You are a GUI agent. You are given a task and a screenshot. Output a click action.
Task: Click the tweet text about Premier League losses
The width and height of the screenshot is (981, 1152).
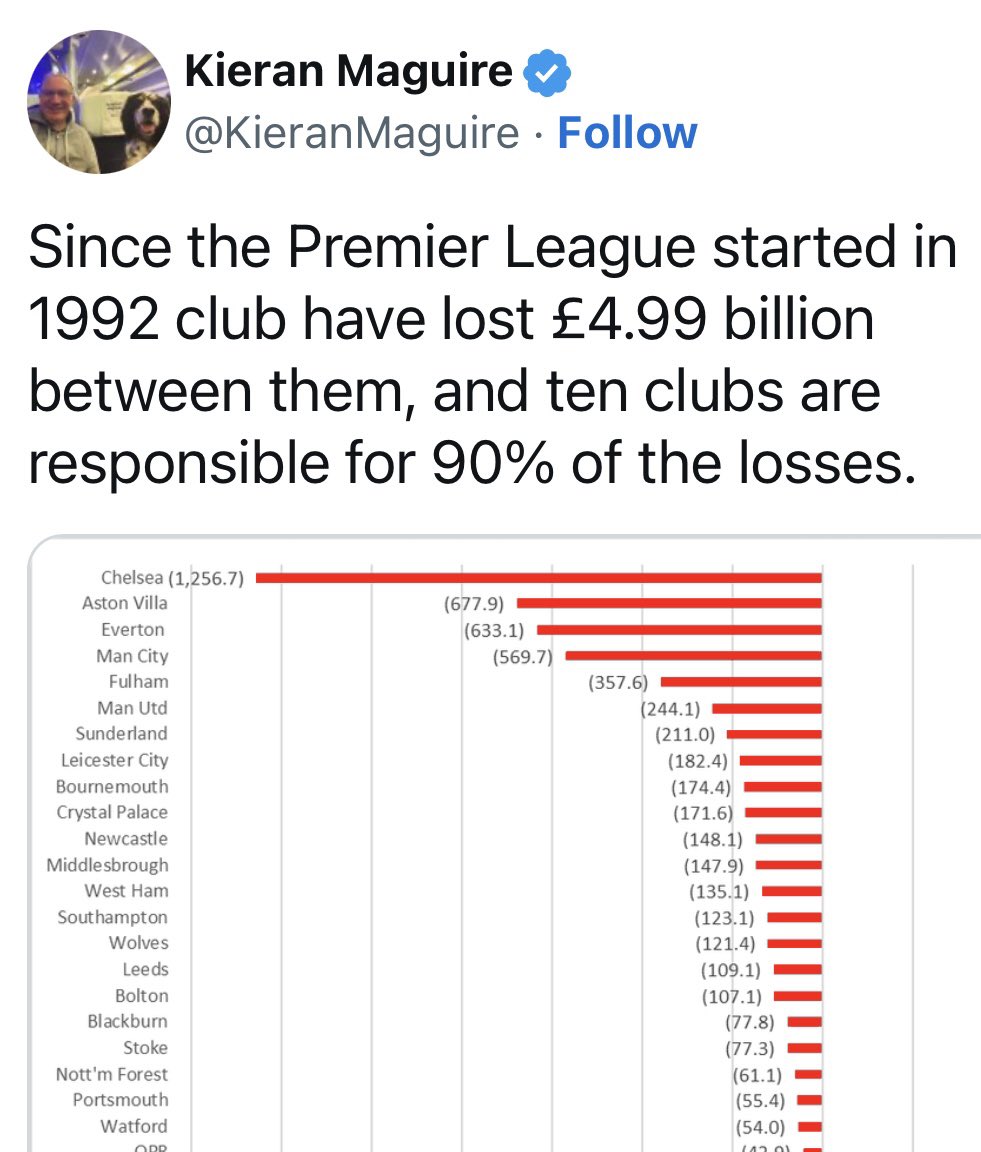point(490,356)
